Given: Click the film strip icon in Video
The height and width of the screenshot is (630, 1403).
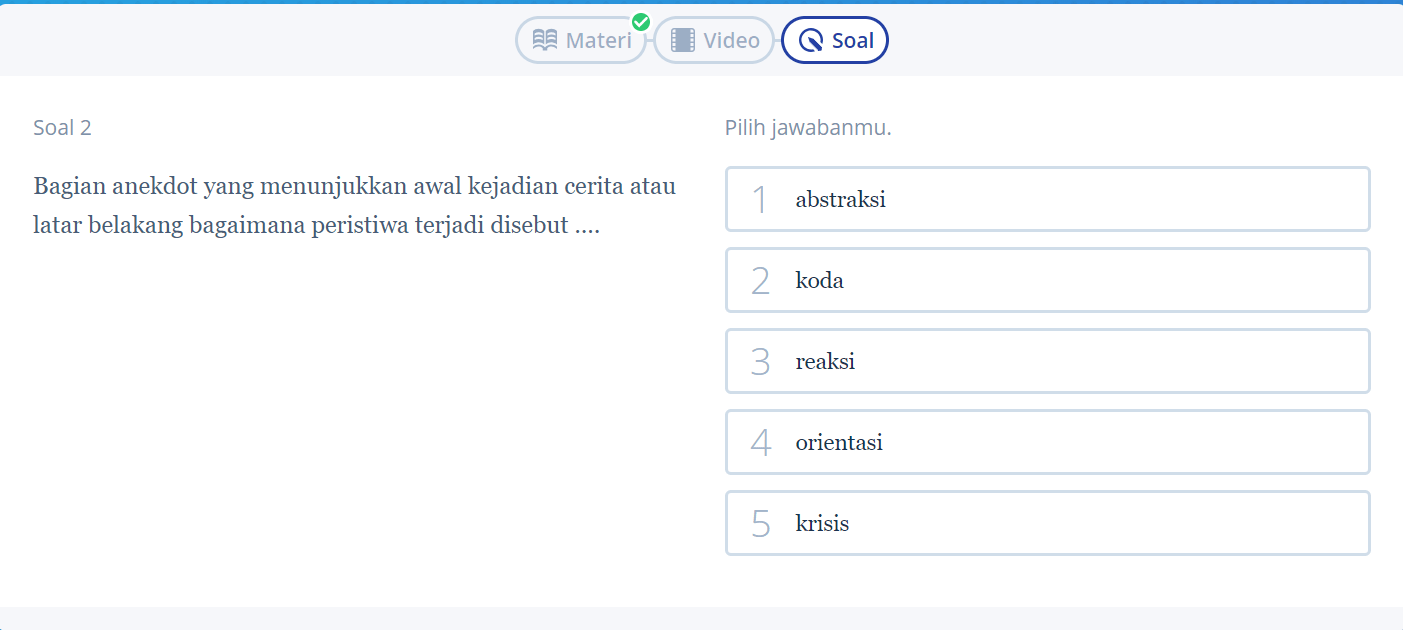Looking at the screenshot, I should [x=683, y=40].
